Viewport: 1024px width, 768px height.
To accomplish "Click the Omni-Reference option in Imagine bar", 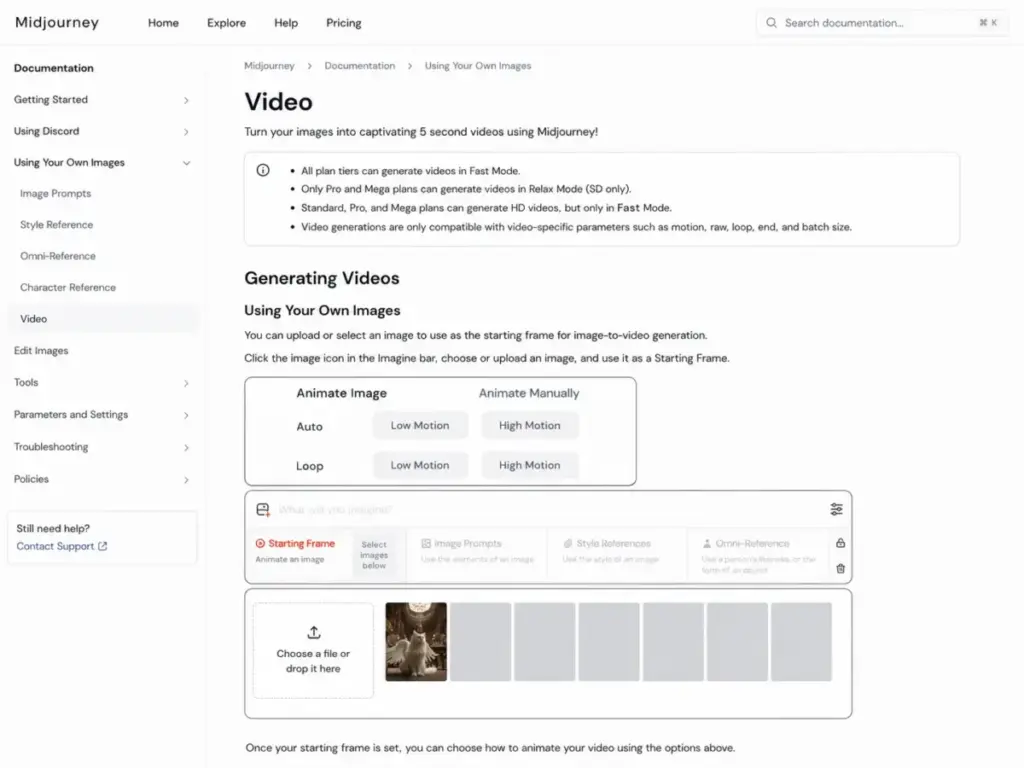I will 758,556.
